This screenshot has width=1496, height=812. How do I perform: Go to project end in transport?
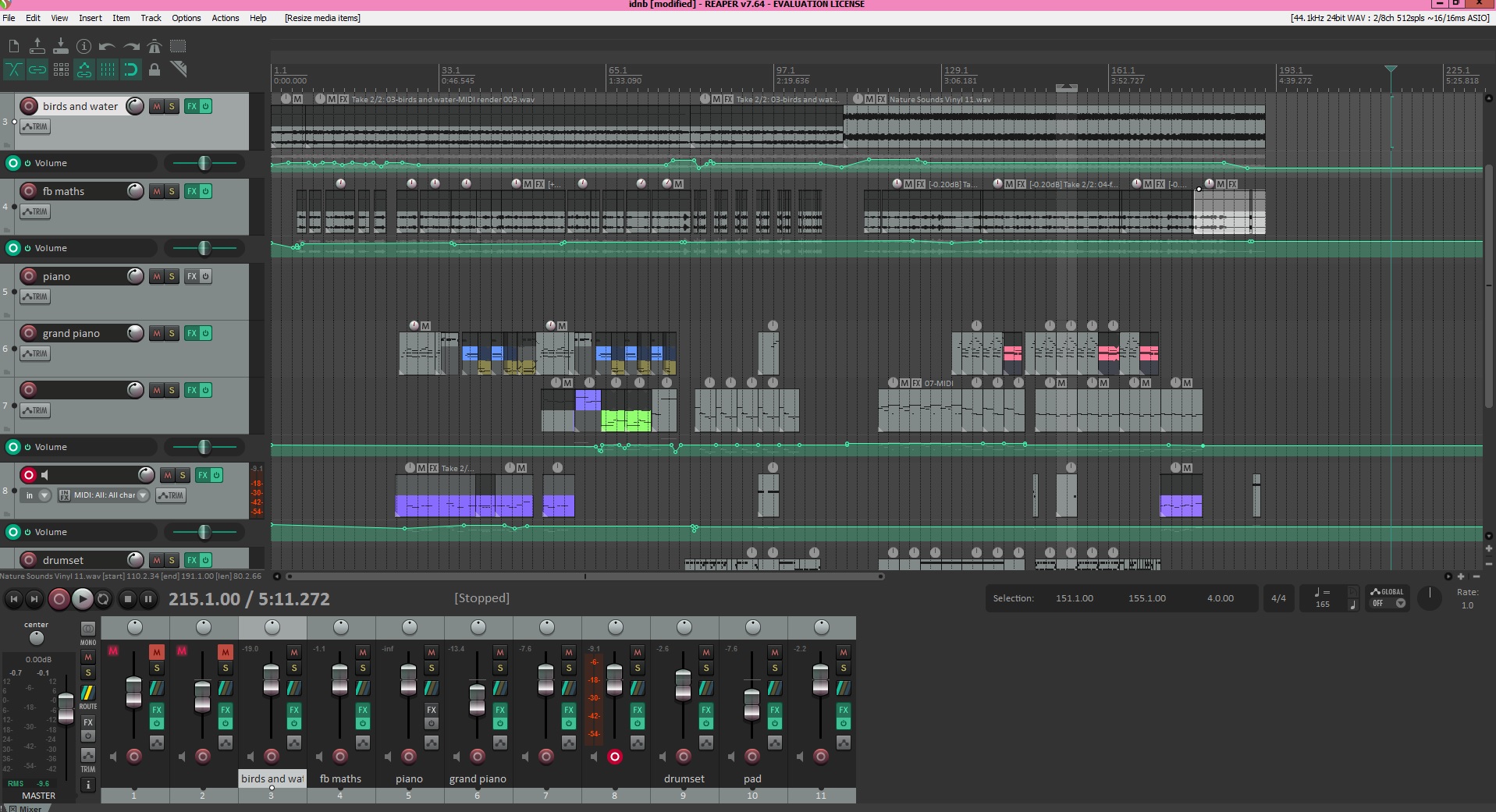point(34,599)
